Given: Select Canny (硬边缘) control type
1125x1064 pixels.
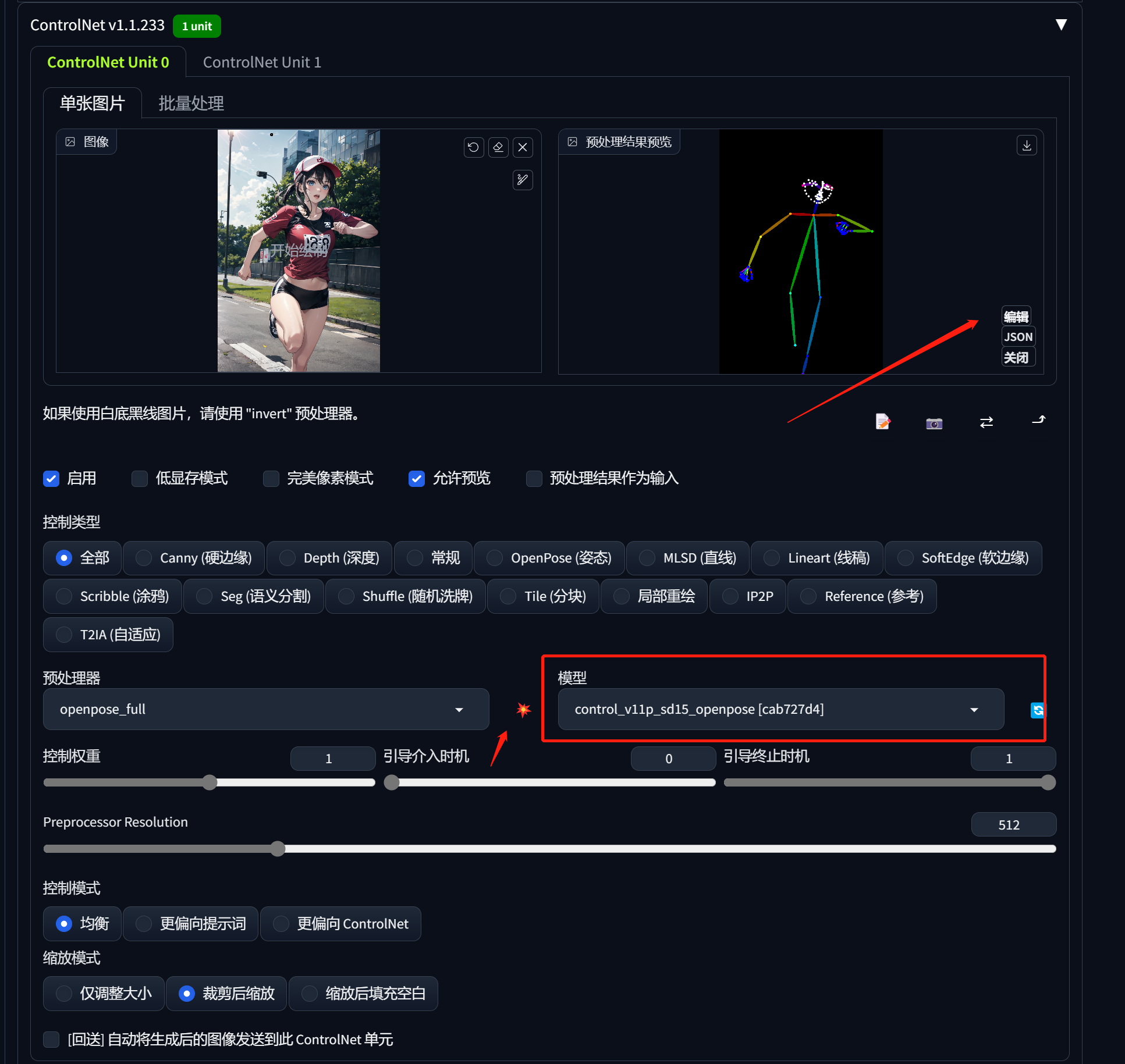Looking at the screenshot, I should 194,558.
